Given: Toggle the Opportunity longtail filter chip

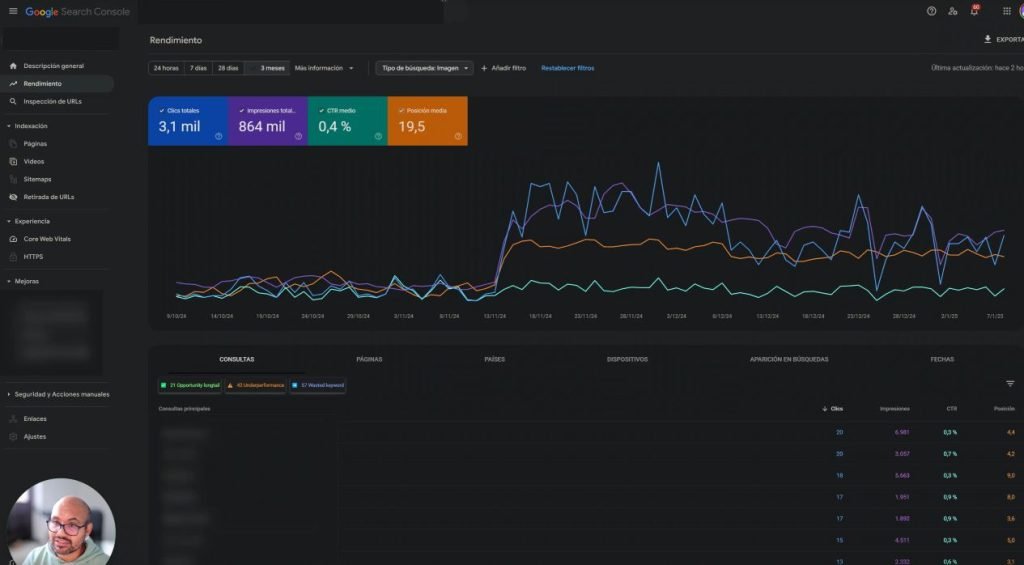Looking at the screenshot, I should coord(190,385).
